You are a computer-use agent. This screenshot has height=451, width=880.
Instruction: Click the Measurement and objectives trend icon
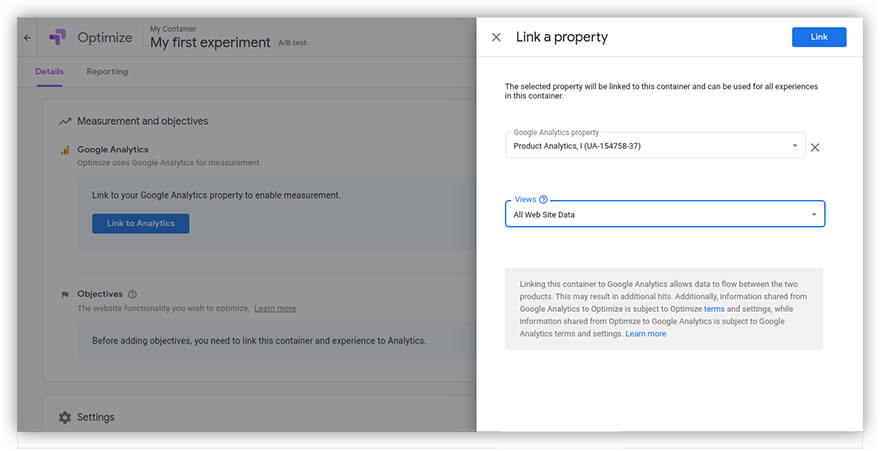pos(65,121)
